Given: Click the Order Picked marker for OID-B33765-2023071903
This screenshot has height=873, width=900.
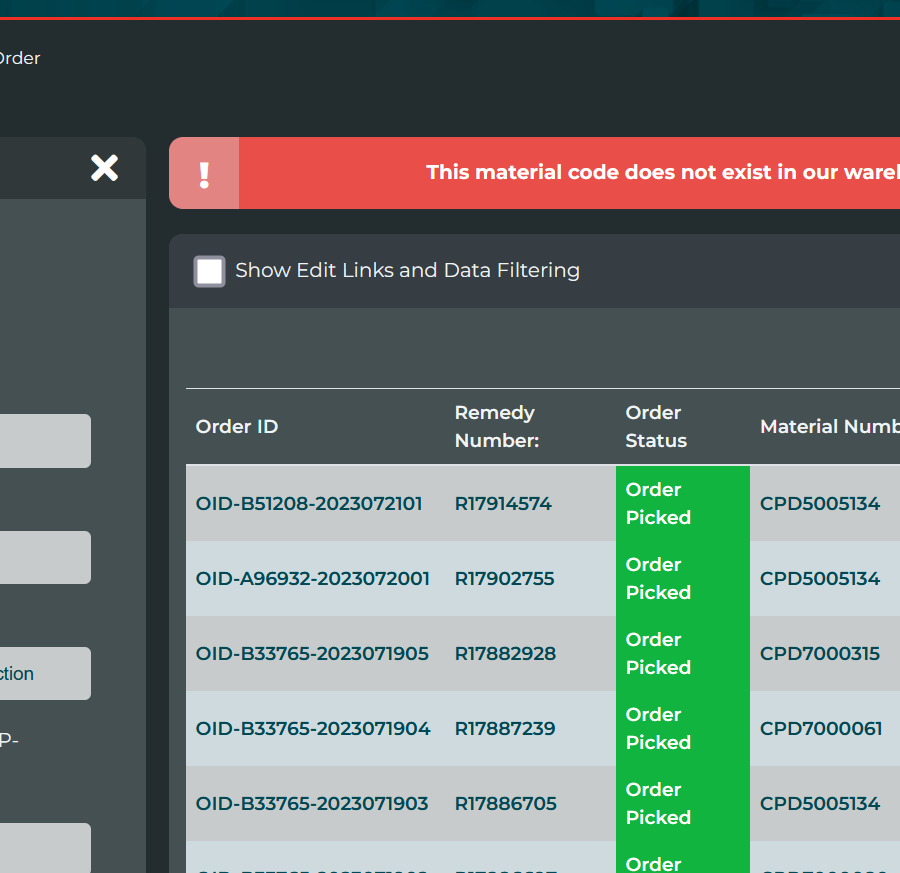Looking at the screenshot, I should pyautogui.click(x=682, y=803).
